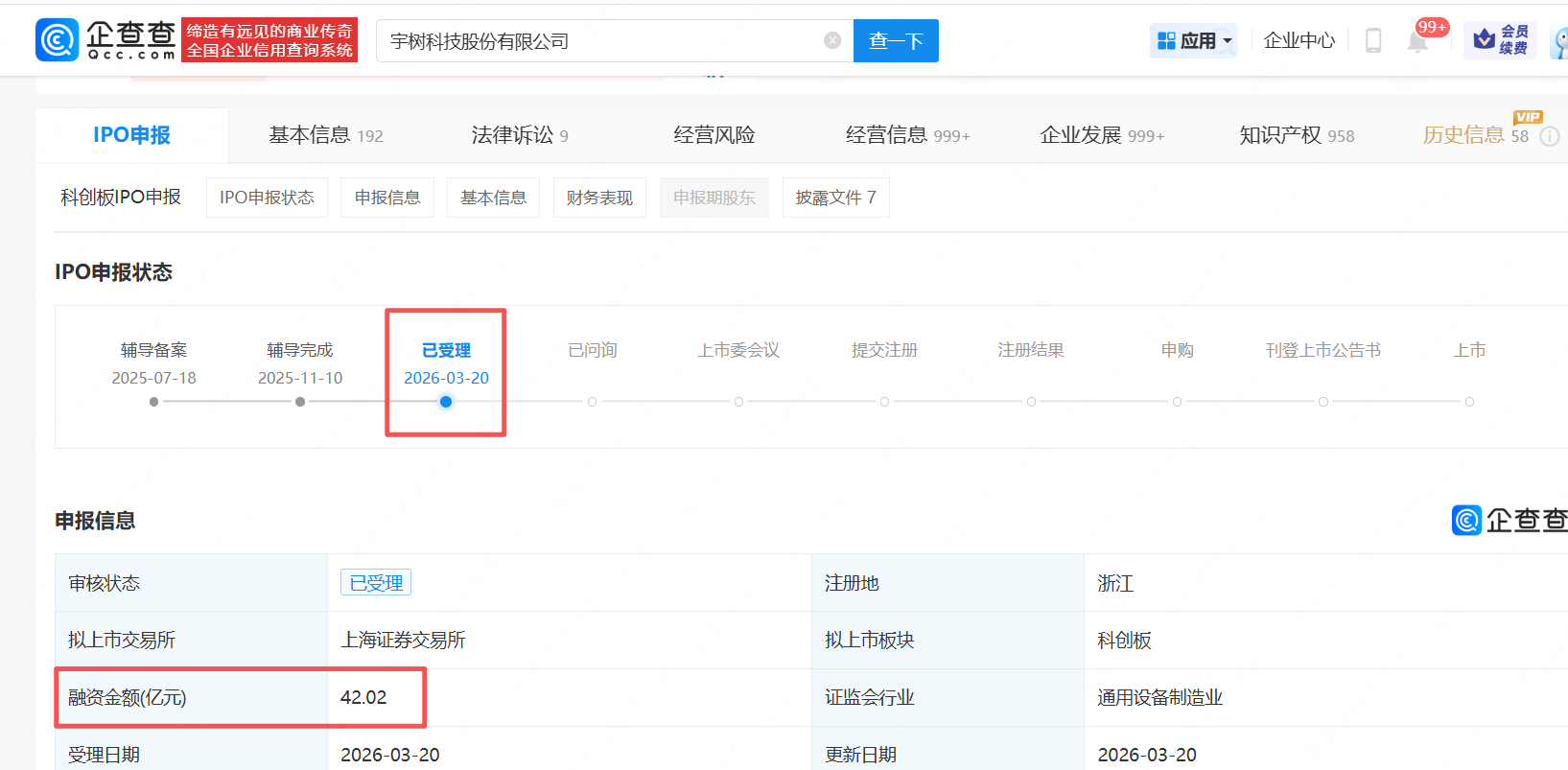The height and width of the screenshot is (770, 1568).
Task: Switch to the IPO申报 tab
Action: pyautogui.click(x=132, y=135)
